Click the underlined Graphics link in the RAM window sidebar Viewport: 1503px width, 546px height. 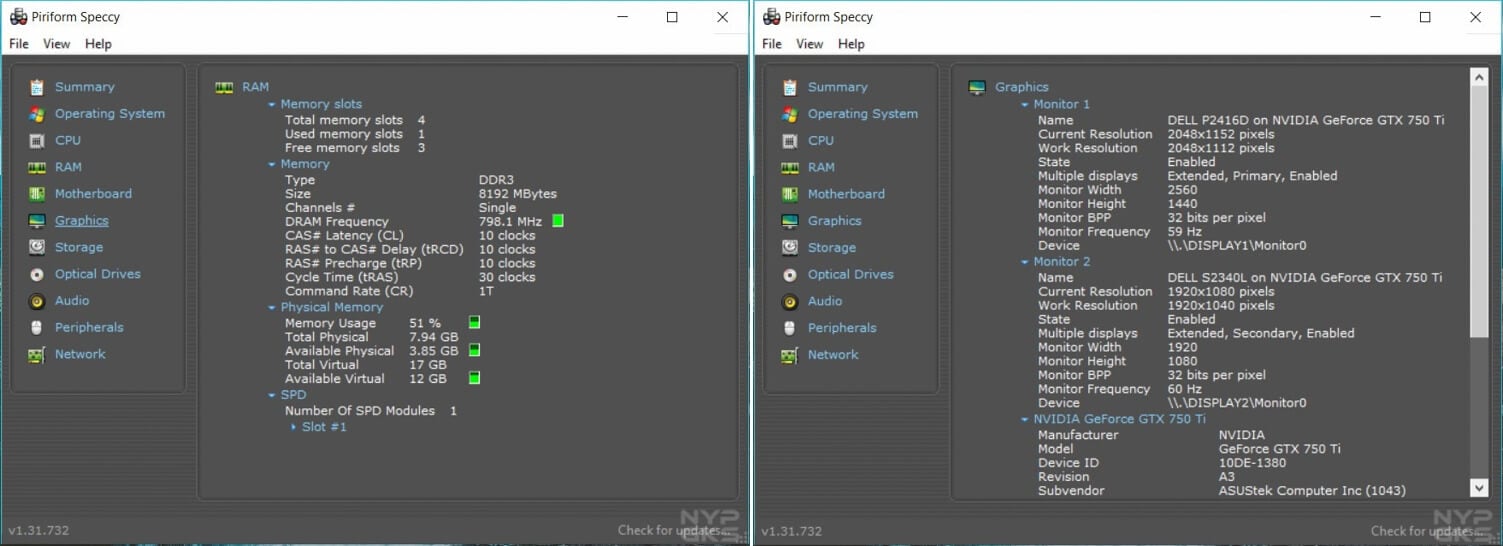(x=82, y=221)
